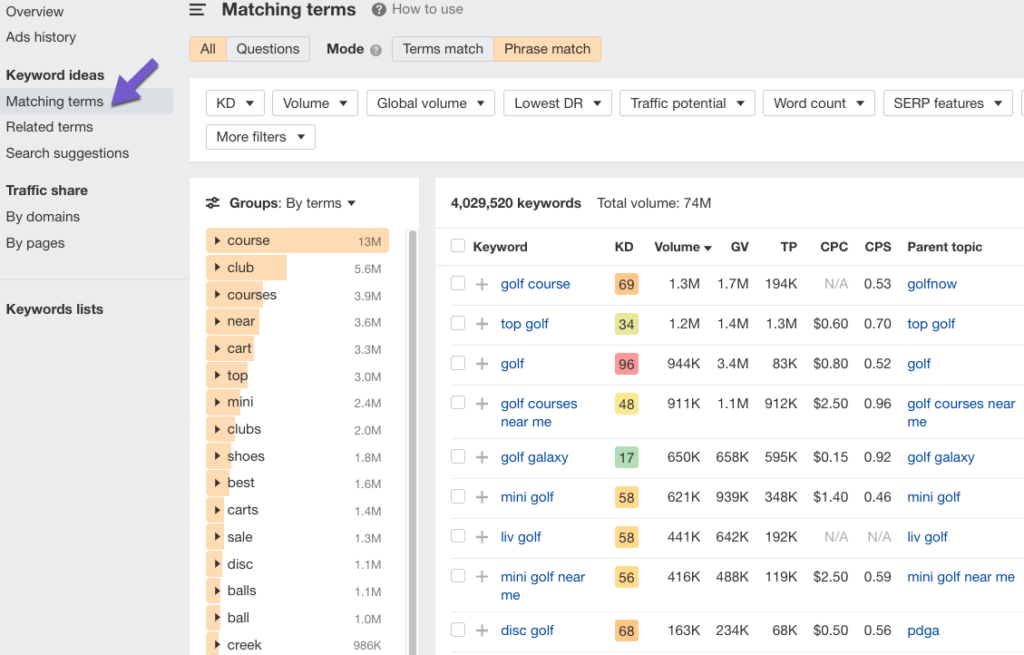The height and width of the screenshot is (655, 1024).
Task: Click the Mode help question mark icon
Action: pos(376,50)
